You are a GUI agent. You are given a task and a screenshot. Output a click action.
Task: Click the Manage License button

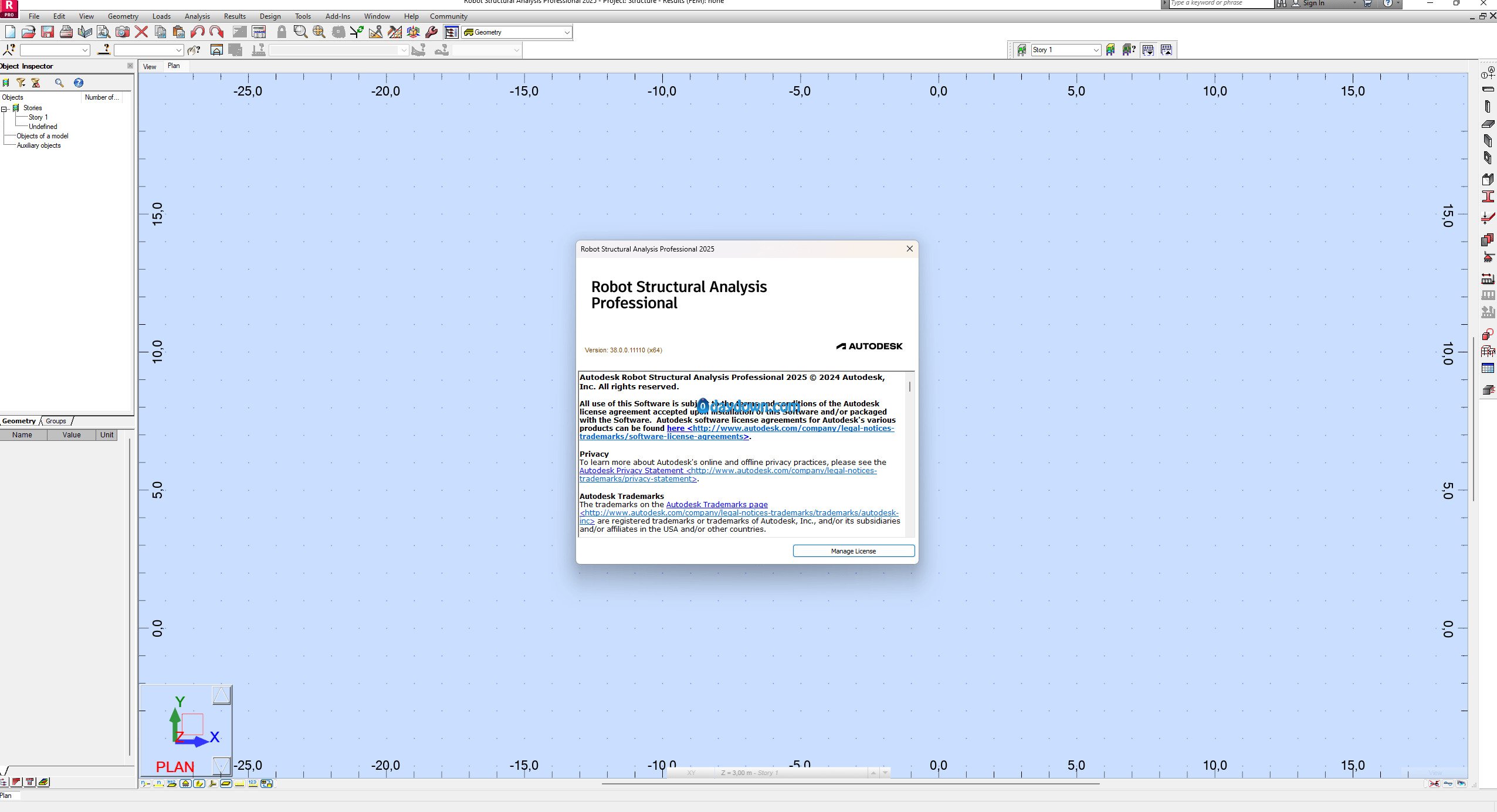[x=853, y=551]
